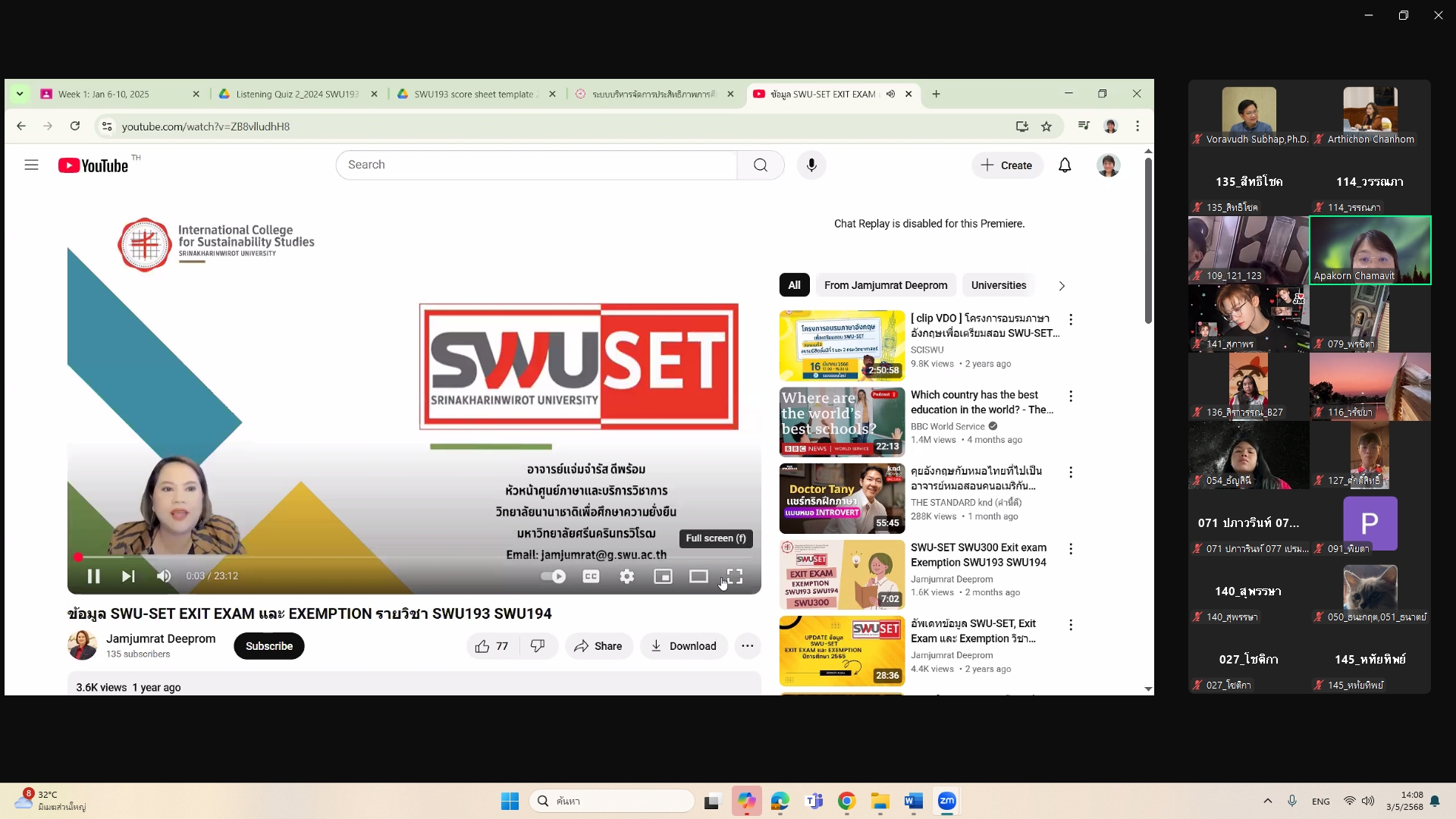Share the video

[598, 646]
